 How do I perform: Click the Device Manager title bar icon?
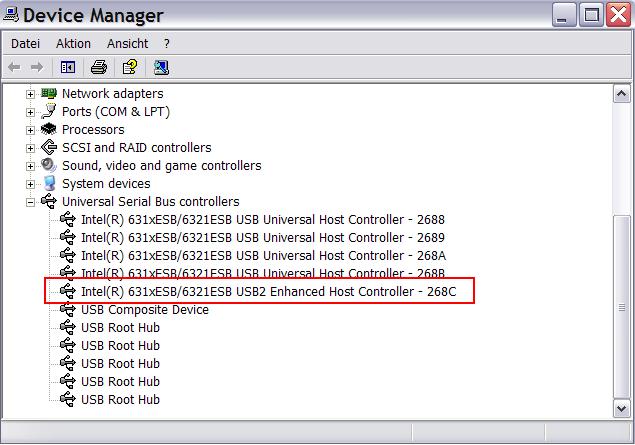[x=11, y=15]
